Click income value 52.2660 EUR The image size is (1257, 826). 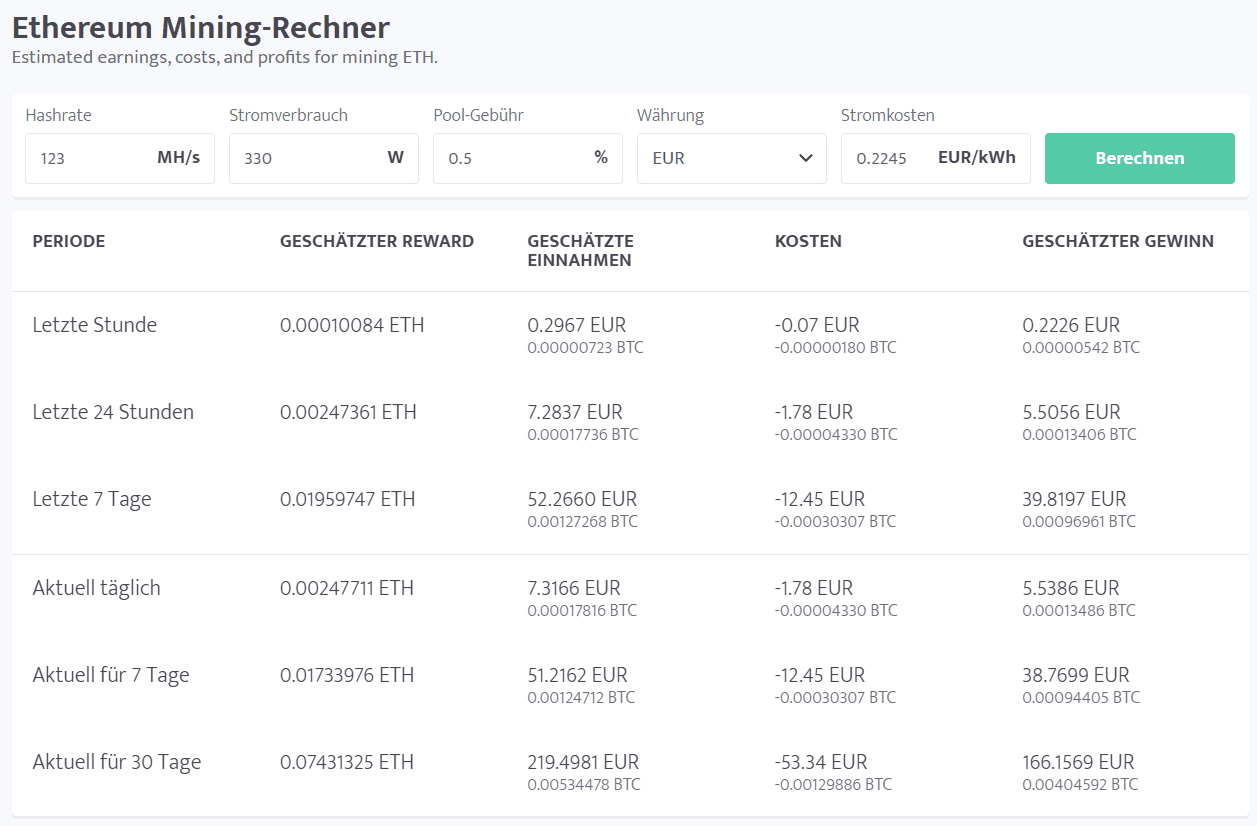(582, 499)
